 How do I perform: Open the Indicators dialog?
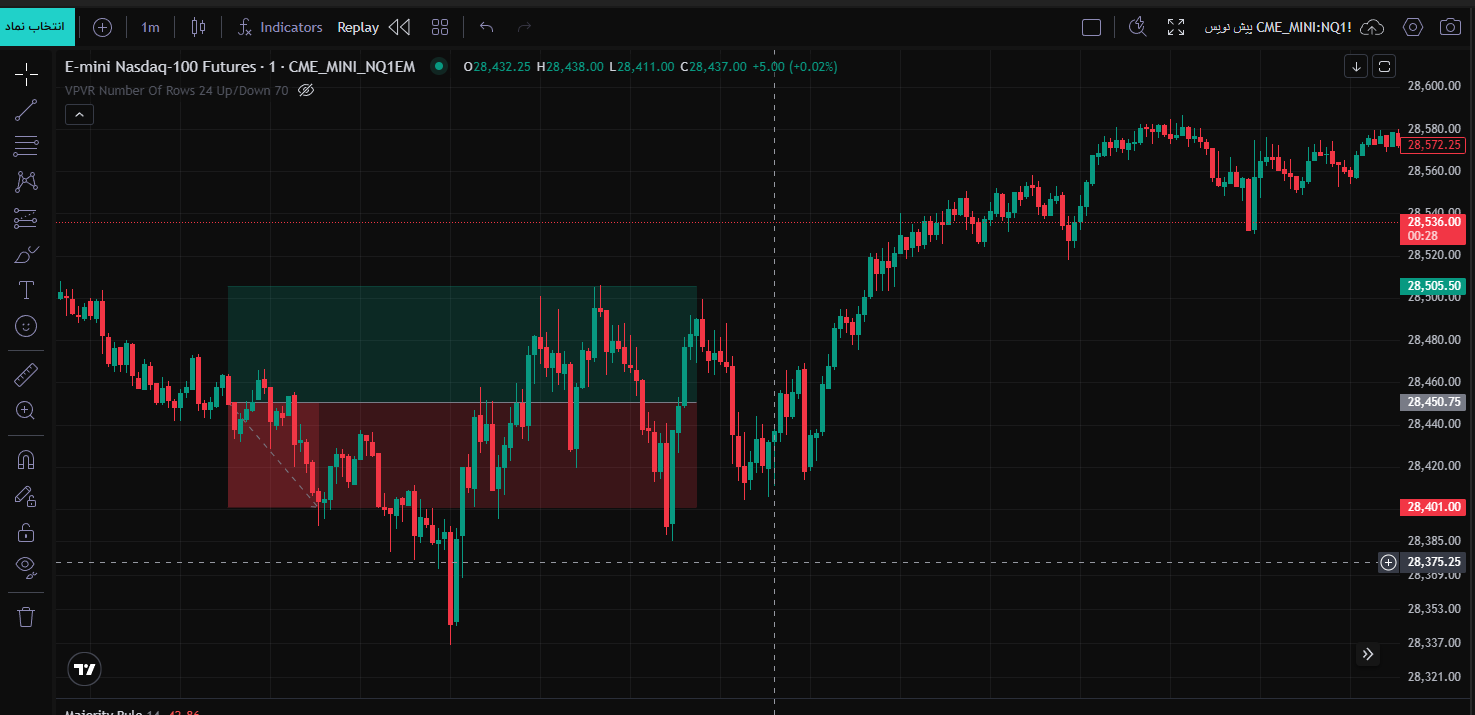tap(291, 27)
